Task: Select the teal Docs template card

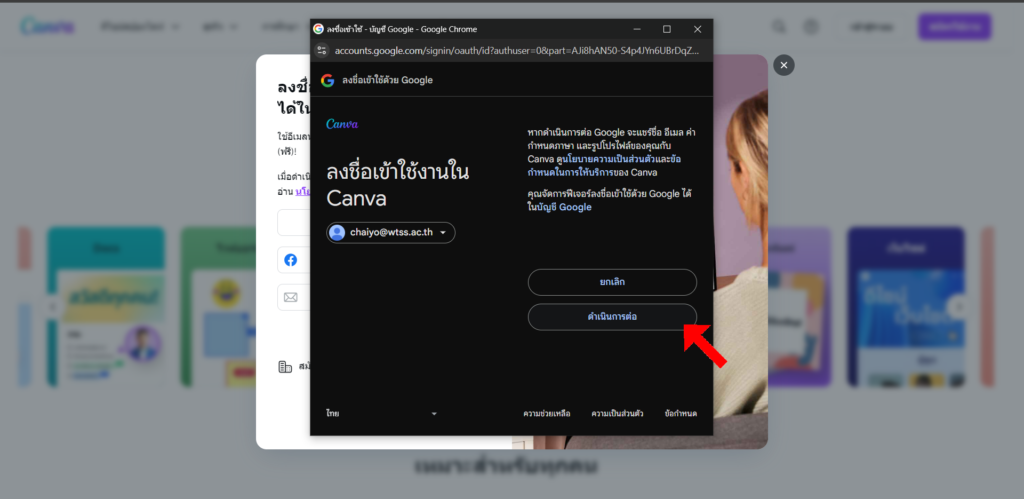Action: click(x=106, y=306)
